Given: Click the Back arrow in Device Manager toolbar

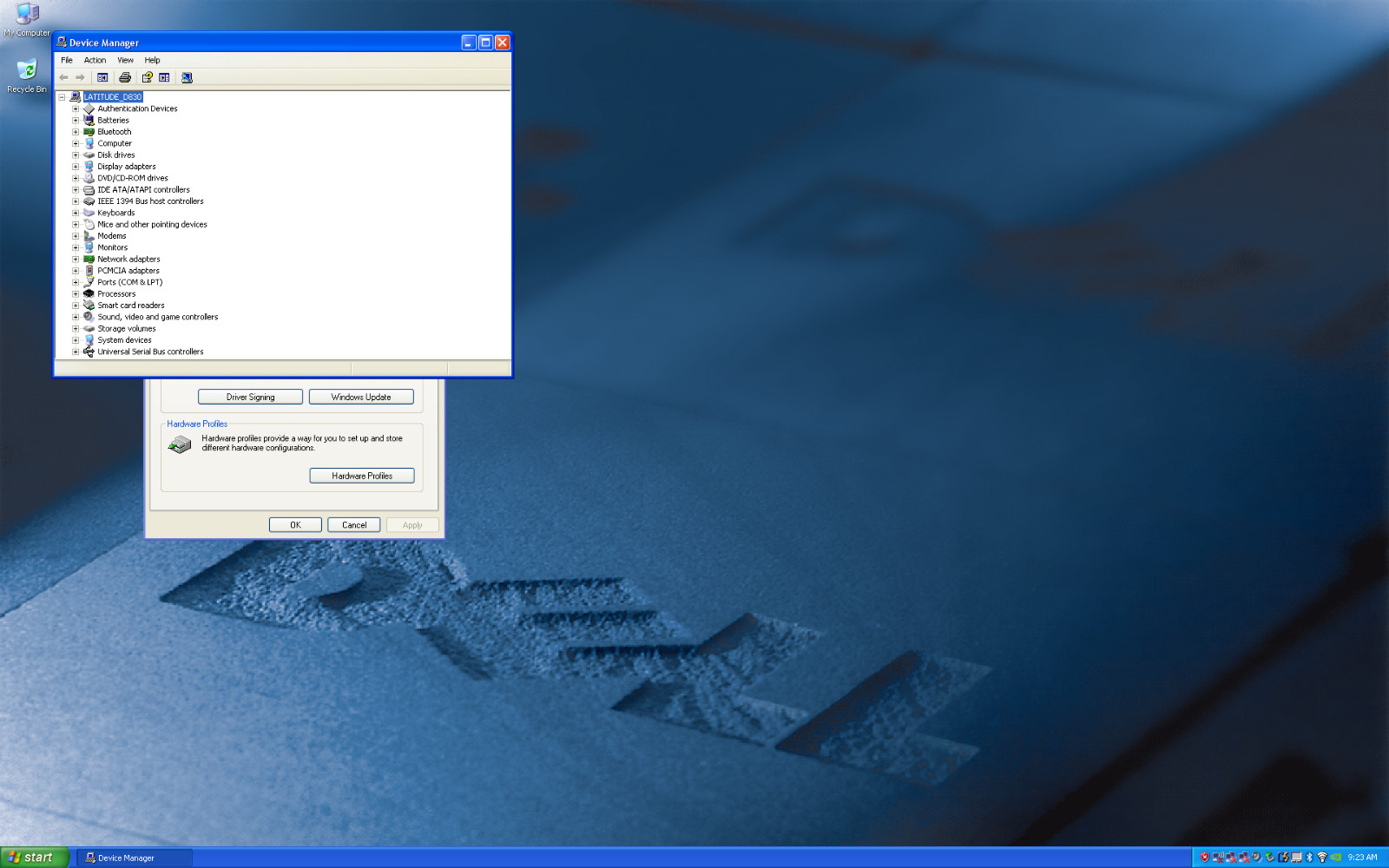Looking at the screenshot, I should pyautogui.click(x=63, y=77).
